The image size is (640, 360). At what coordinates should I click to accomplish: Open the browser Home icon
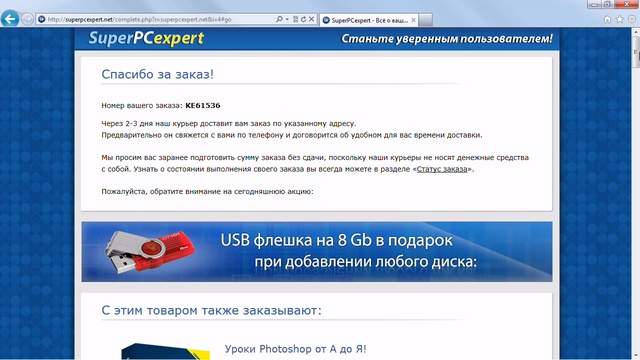tap(607, 19)
